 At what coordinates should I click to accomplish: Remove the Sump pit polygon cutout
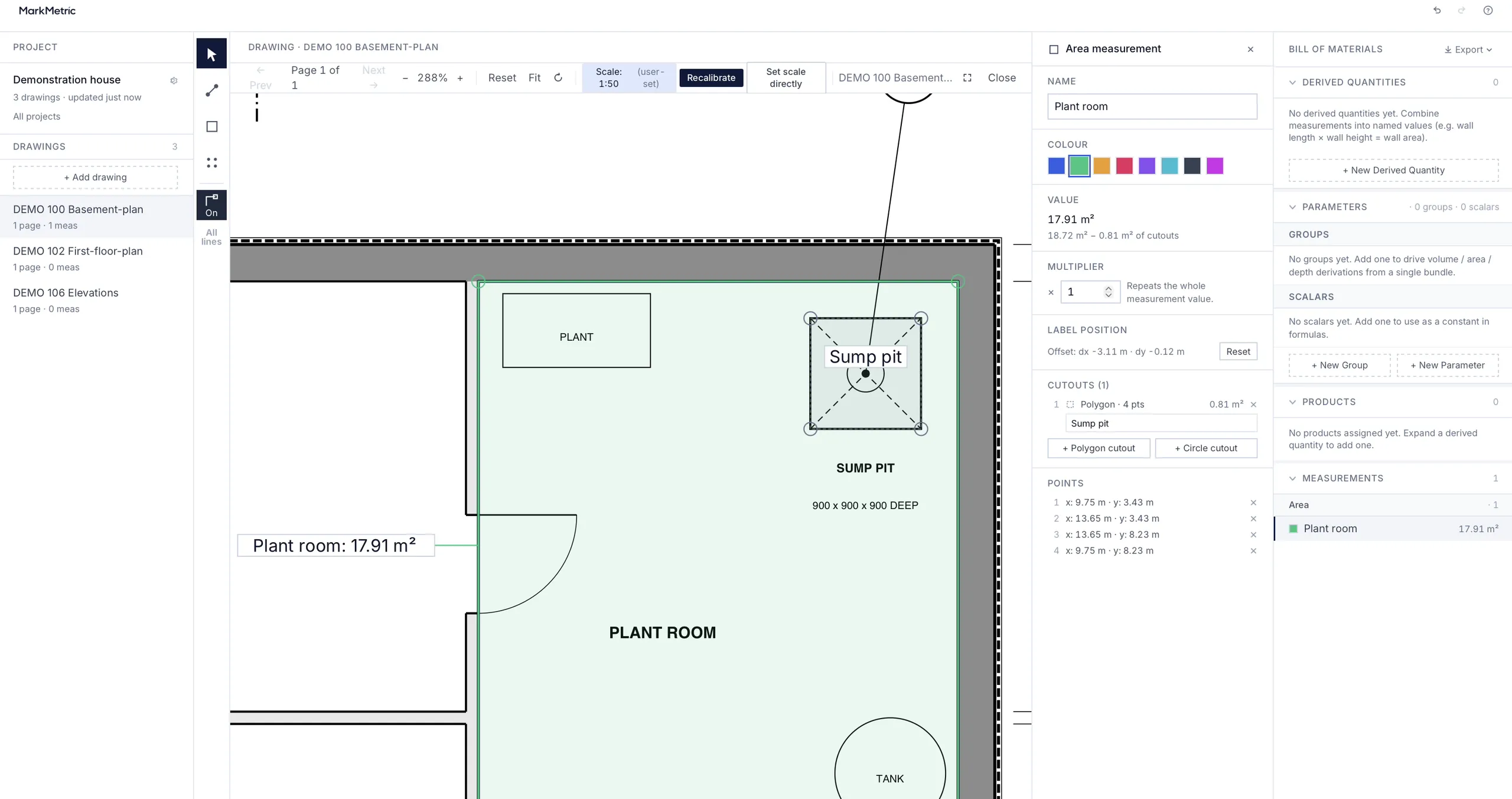click(1253, 405)
